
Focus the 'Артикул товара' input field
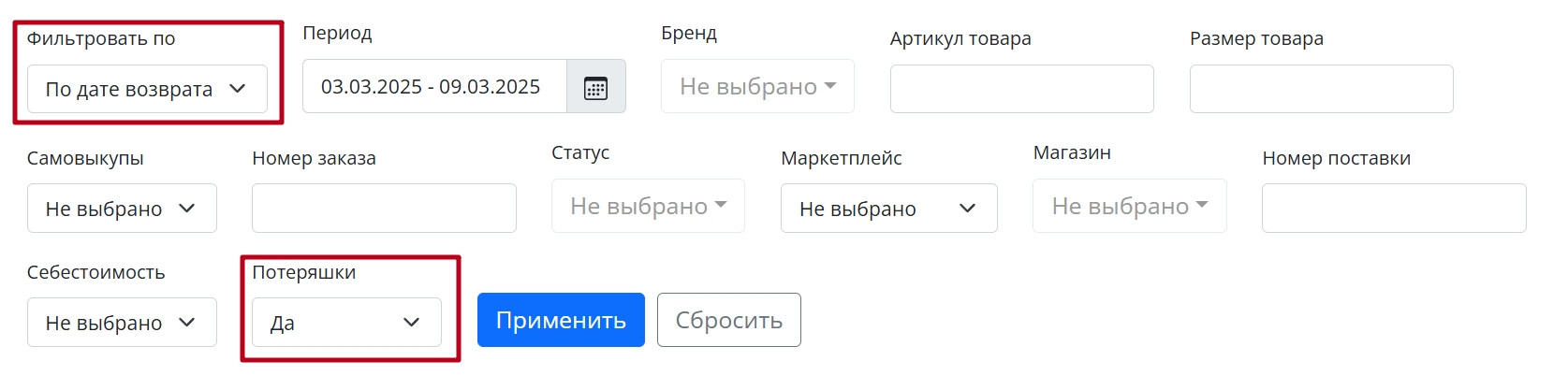coord(1021,89)
